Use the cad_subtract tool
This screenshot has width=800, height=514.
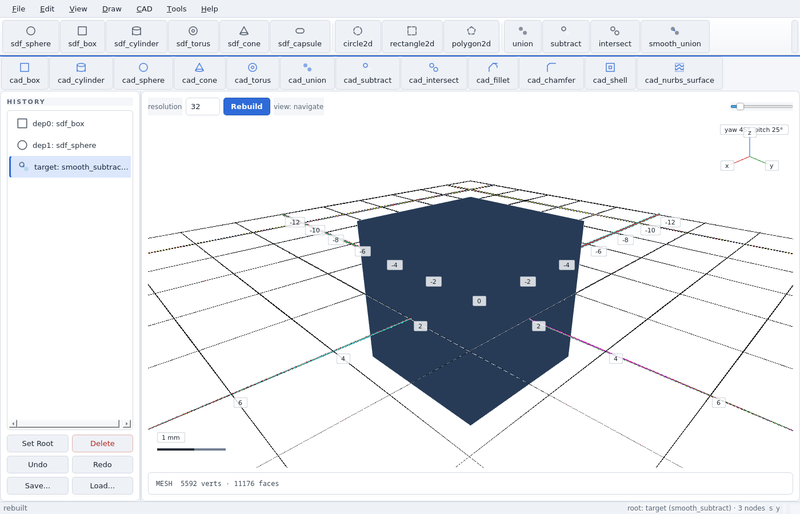367,74
